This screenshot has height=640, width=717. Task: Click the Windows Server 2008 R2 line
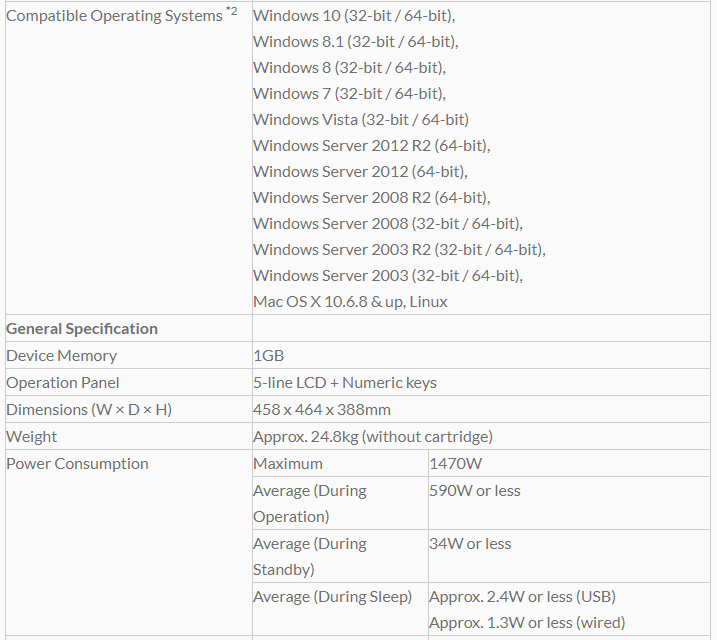point(371,198)
